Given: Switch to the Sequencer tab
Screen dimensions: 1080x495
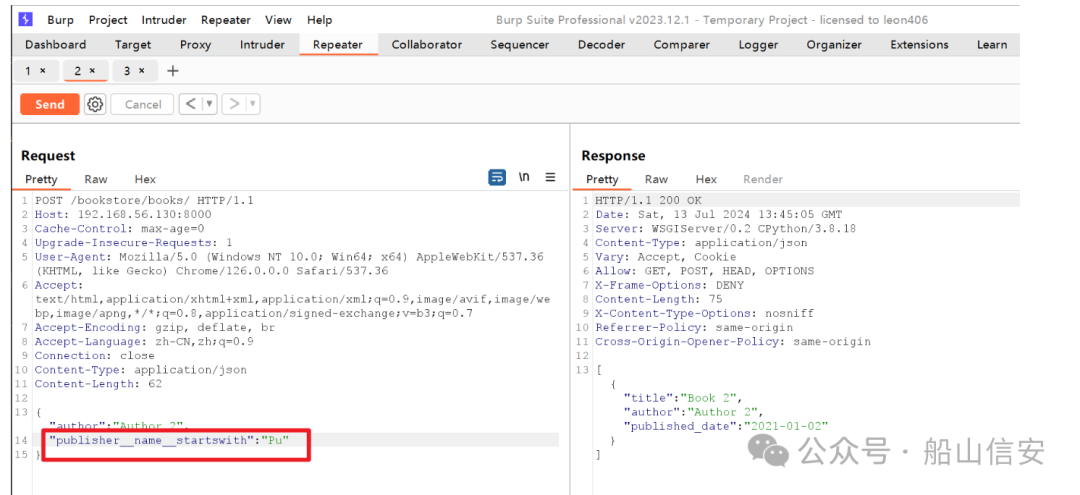Looking at the screenshot, I should point(520,45).
